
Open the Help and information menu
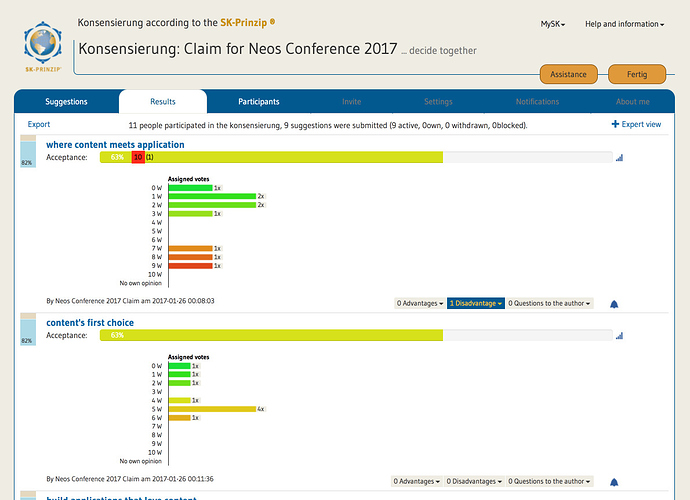tap(623, 24)
